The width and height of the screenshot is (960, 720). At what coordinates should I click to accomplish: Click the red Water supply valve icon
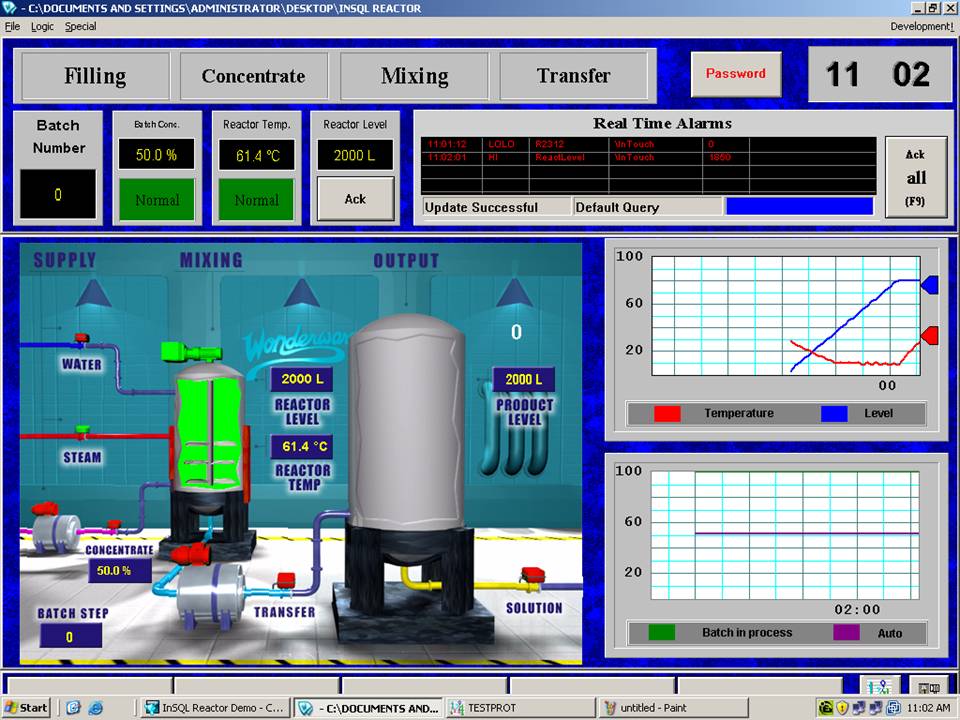pyautogui.click(x=80, y=337)
